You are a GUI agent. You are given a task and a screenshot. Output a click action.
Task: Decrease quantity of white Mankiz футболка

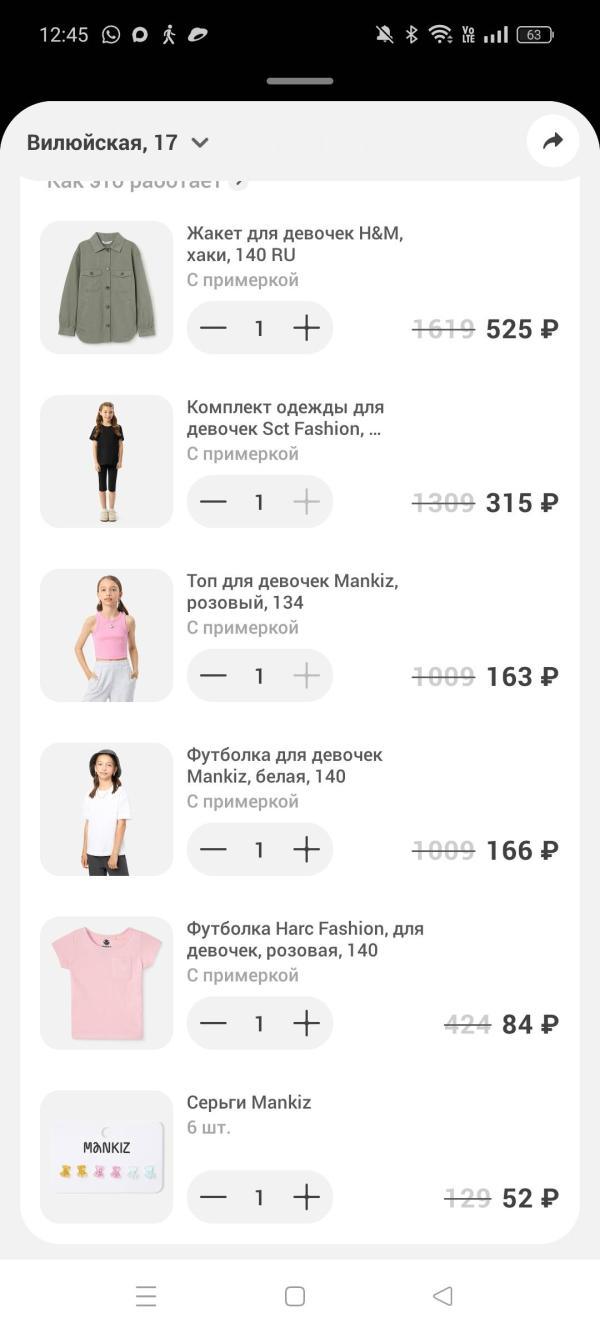213,850
